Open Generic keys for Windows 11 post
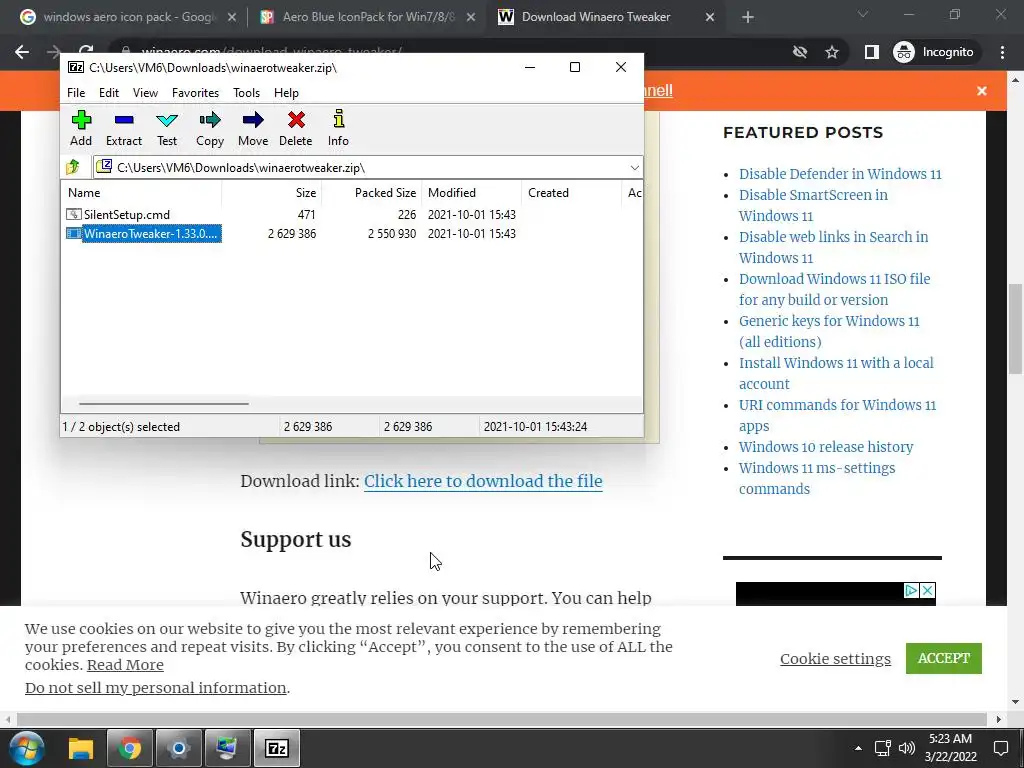The height and width of the screenshot is (768, 1024). point(829,331)
